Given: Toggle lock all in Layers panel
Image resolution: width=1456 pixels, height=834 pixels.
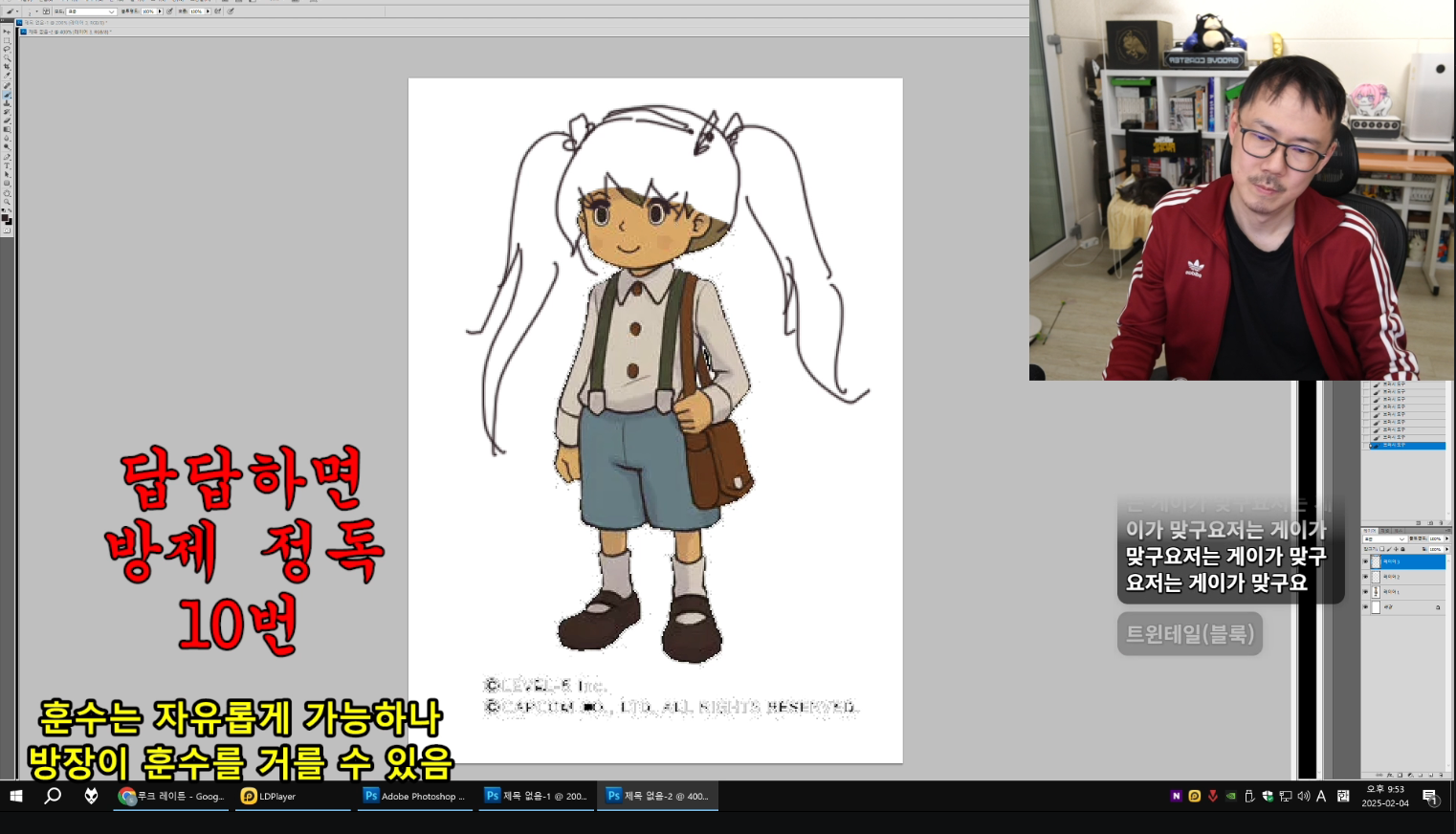Looking at the screenshot, I should click(x=1402, y=549).
